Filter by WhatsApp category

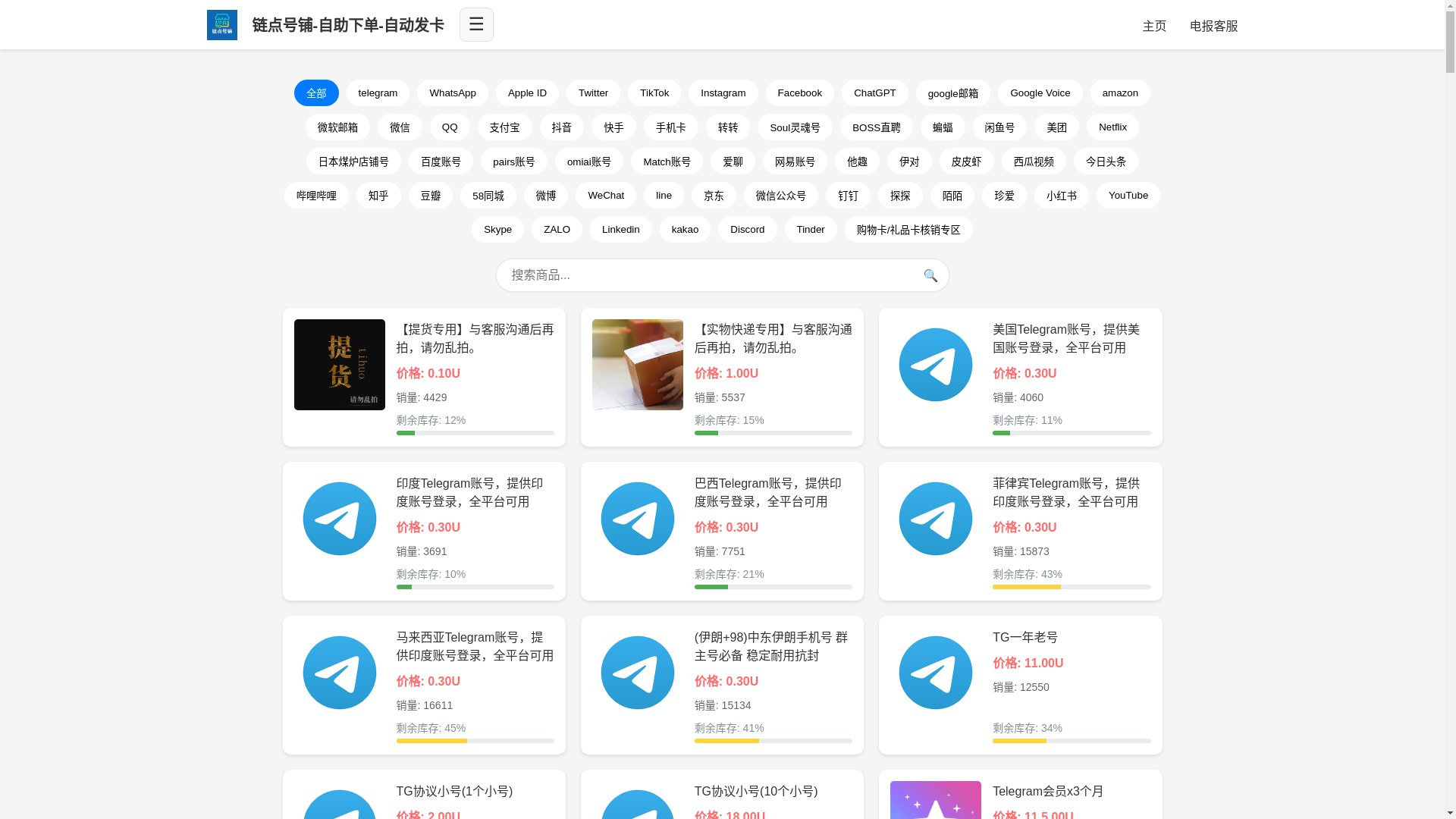point(453,93)
